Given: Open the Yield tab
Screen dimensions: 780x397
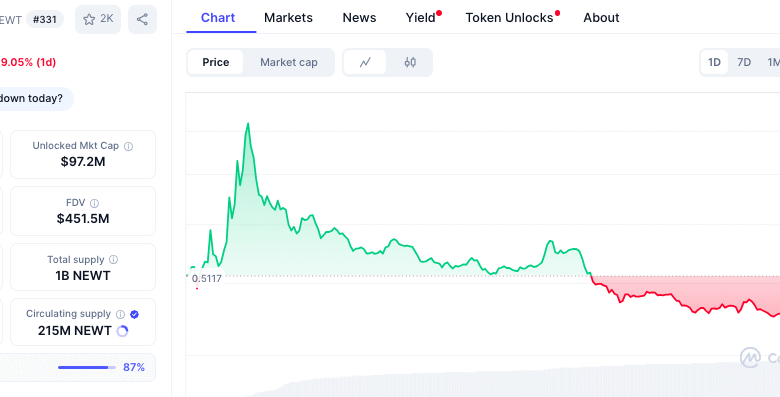Looking at the screenshot, I should click(x=420, y=18).
